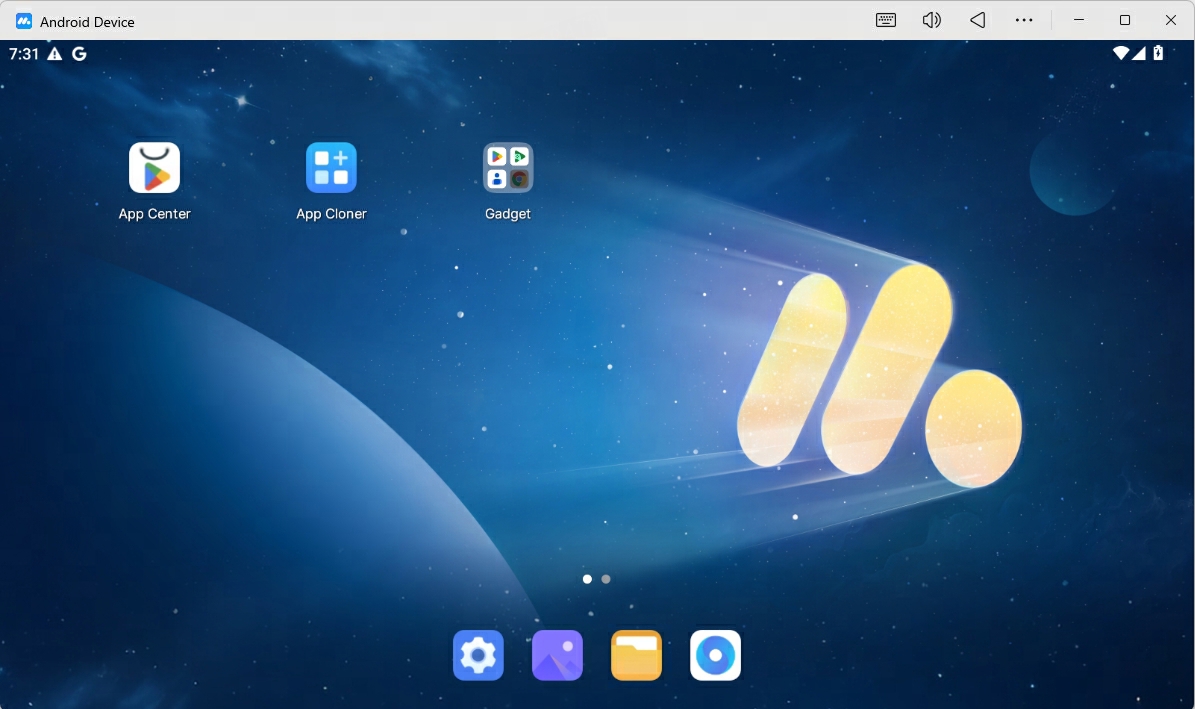This screenshot has width=1195, height=709.
Task: Open Settings gear in the dock
Action: pyautogui.click(x=478, y=656)
